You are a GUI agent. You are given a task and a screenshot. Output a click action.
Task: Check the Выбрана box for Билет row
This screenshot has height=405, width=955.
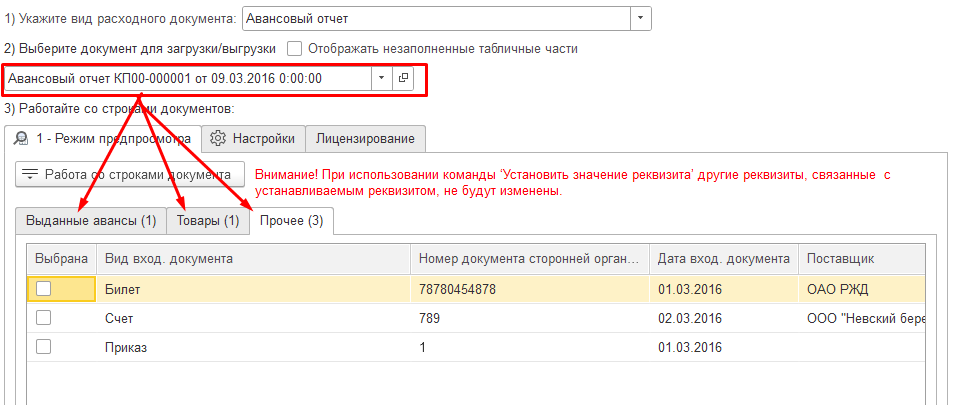point(43,289)
